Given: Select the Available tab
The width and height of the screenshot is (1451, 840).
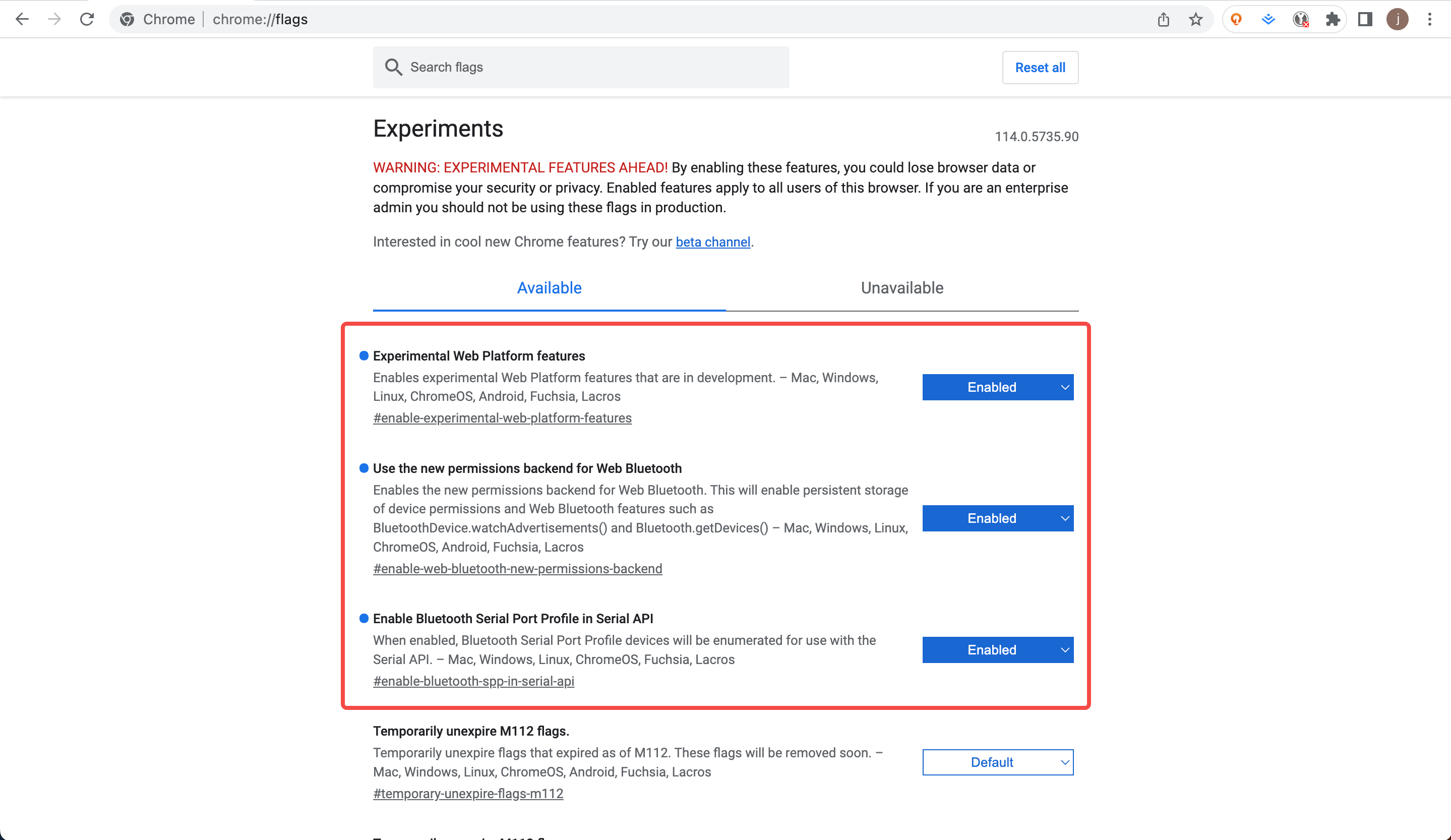Looking at the screenshot, I should pyautogui.click(x=550, y=288).
